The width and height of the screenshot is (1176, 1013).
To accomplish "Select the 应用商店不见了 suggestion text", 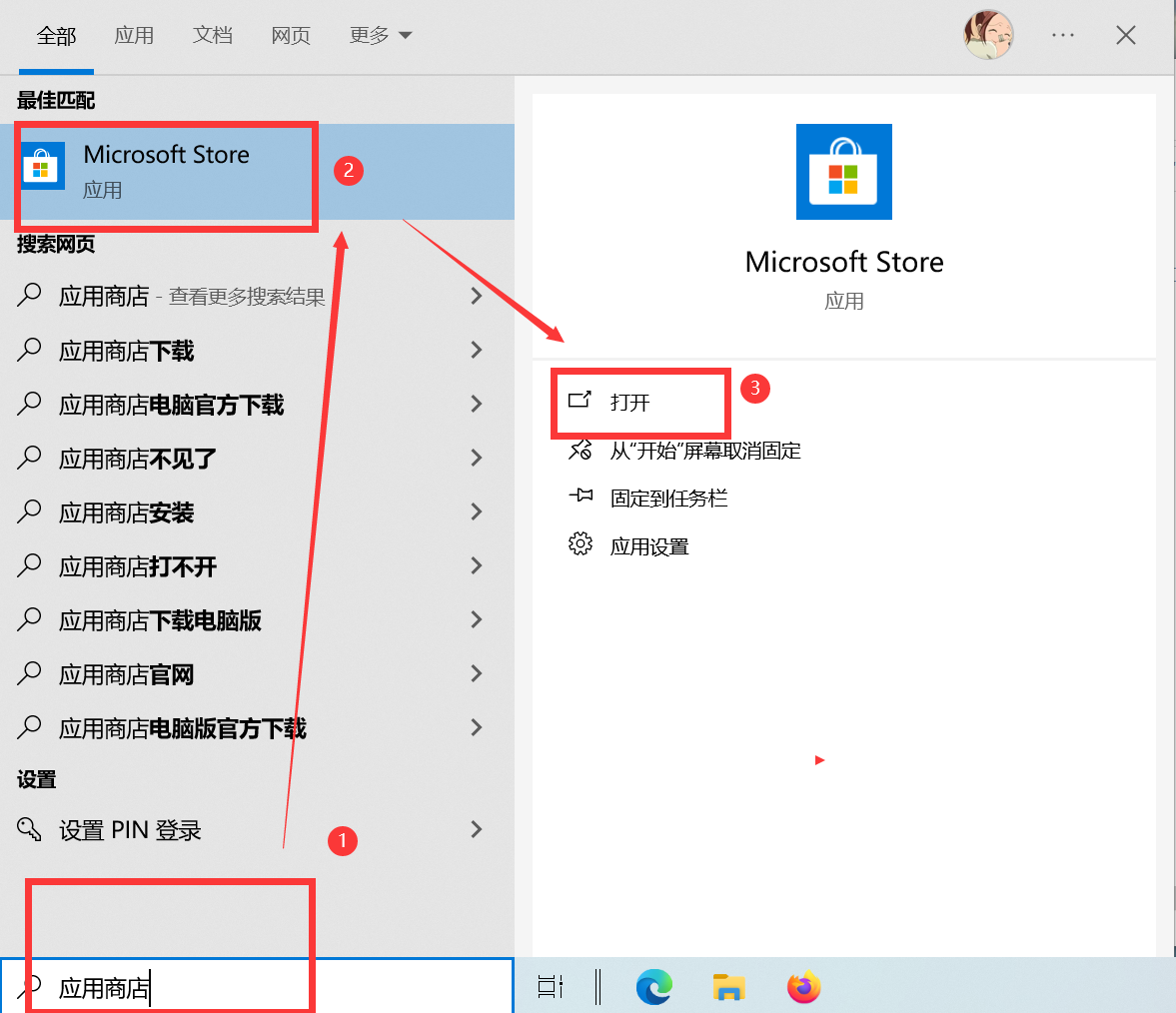I will click(x=138, y=459).
